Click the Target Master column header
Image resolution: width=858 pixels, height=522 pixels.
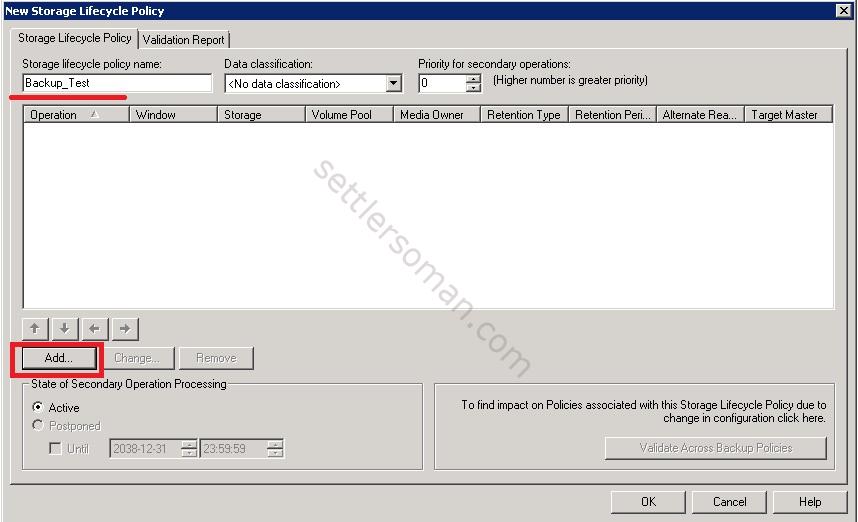click(x=789, y=115)
